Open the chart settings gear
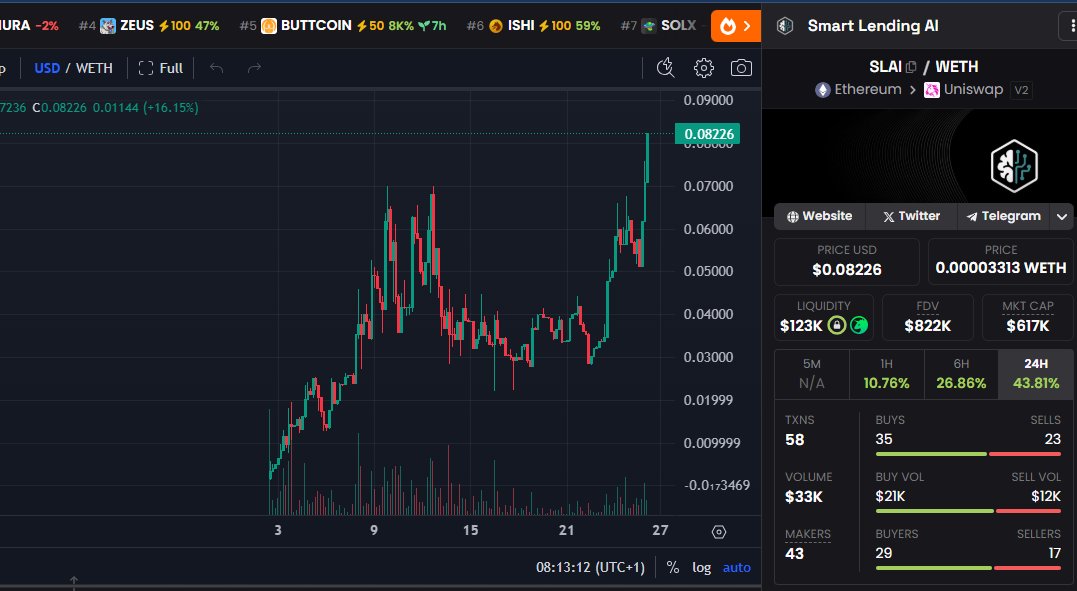 pyautogui.click(x=703, y=67)
